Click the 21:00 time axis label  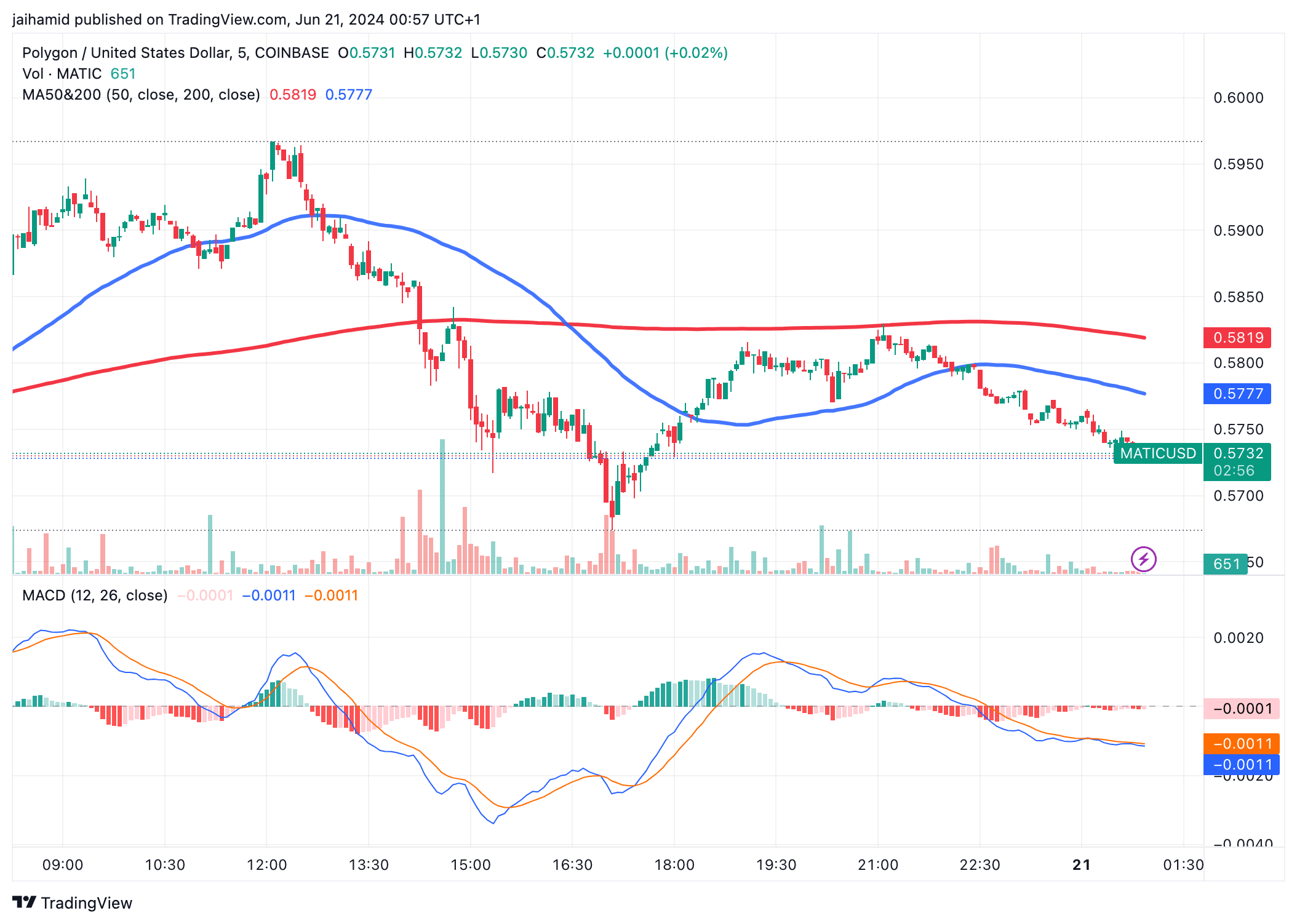tap(878, 865)
